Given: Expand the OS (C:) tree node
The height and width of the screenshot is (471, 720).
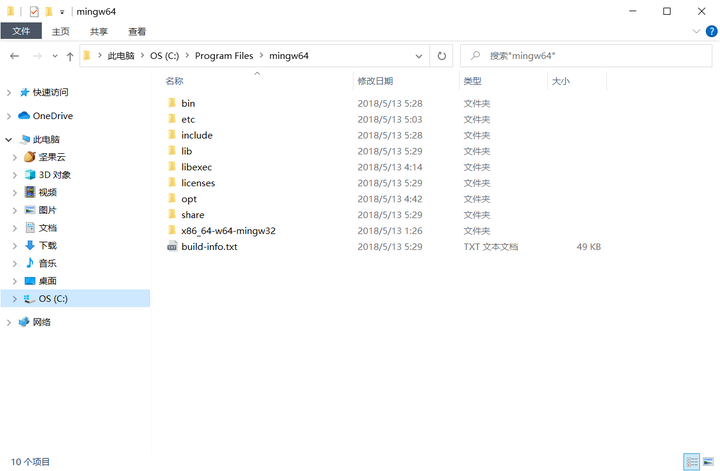Looking at the screenshot, I should 15,299.
